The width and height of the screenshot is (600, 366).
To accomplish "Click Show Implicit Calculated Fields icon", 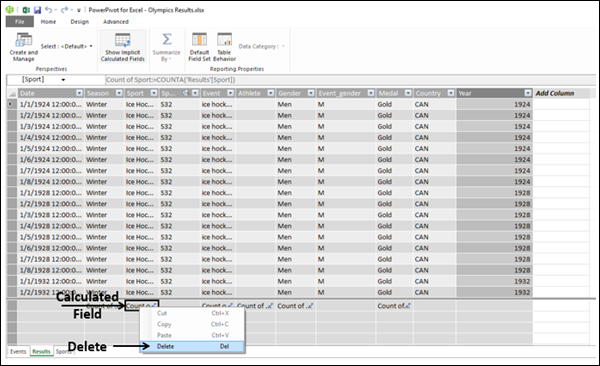I will click(123, 40).
